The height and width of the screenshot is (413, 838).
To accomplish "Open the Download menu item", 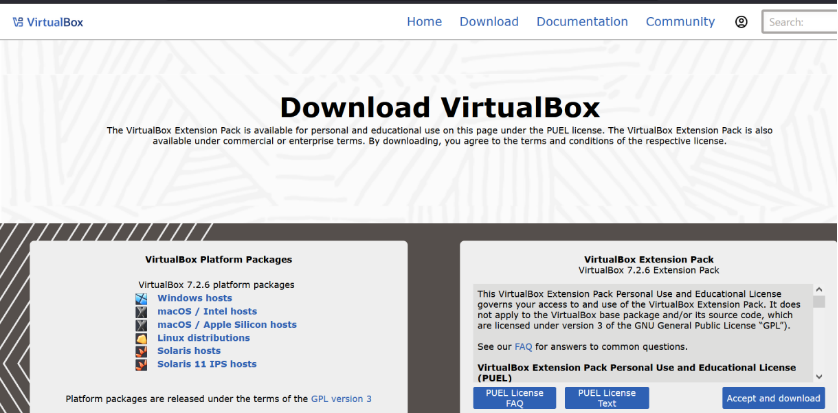I will 489,22.
